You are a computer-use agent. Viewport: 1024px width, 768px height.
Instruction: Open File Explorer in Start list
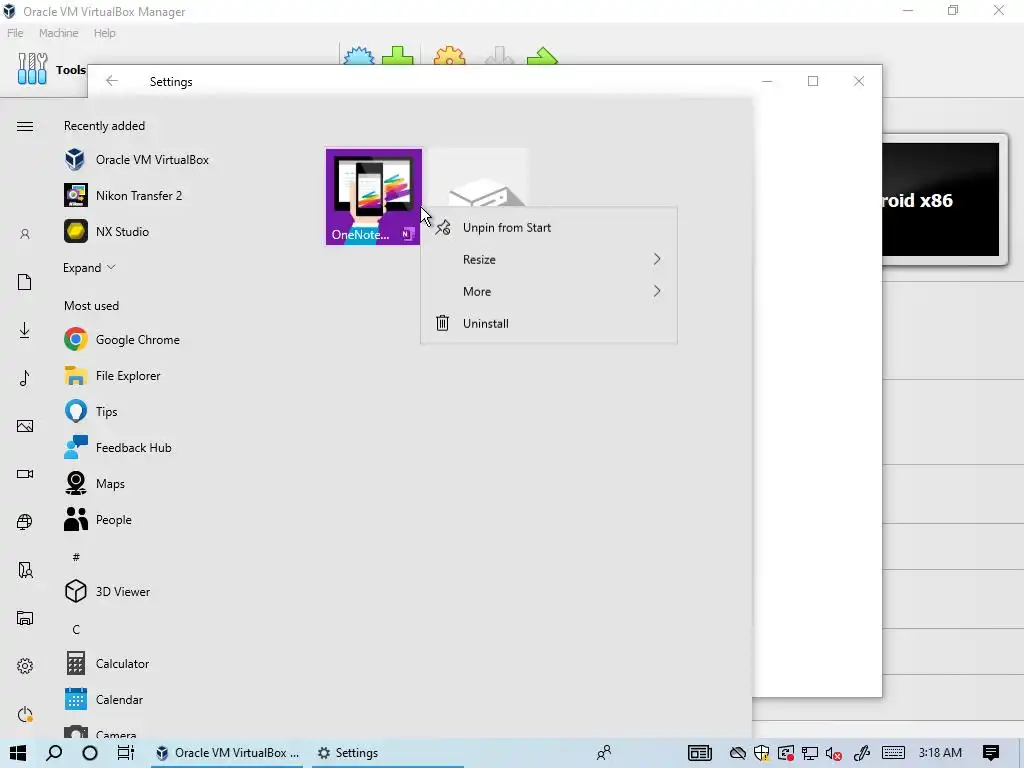click(113, 376)
